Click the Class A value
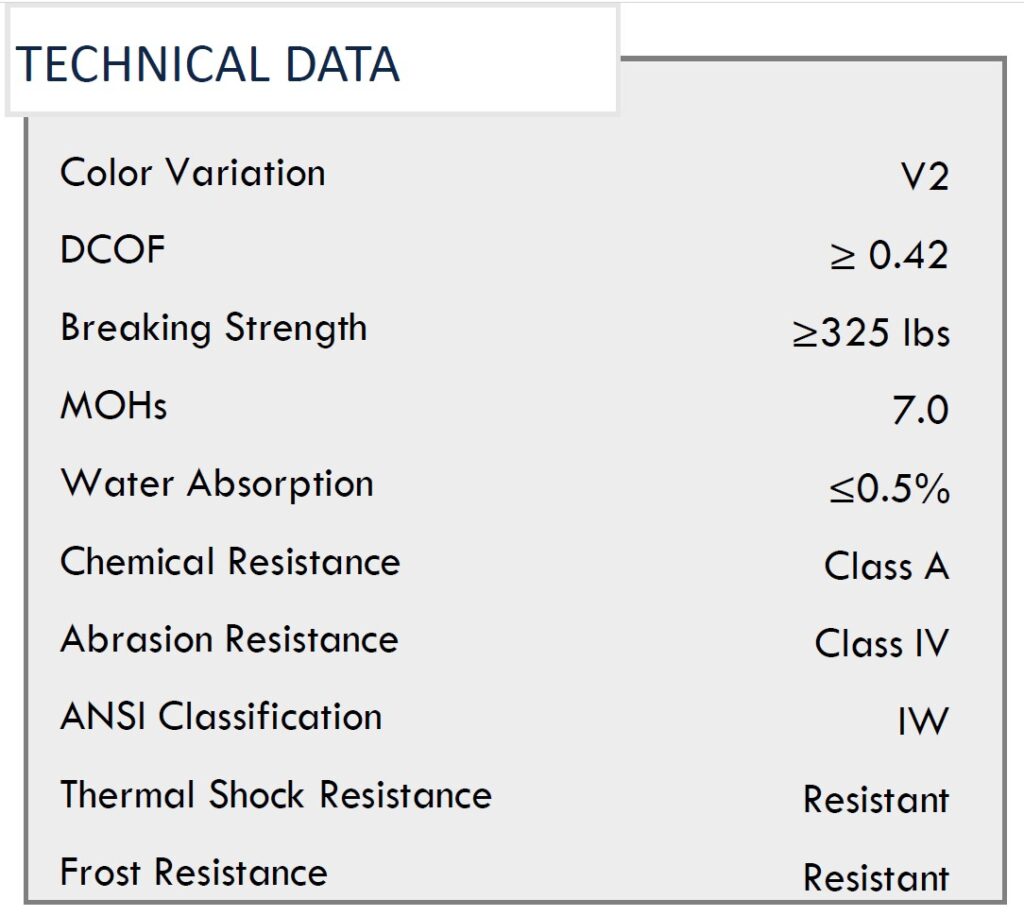Image resolution: width=1024 pixels, height=916 pixels. click(x=886, y=565)
